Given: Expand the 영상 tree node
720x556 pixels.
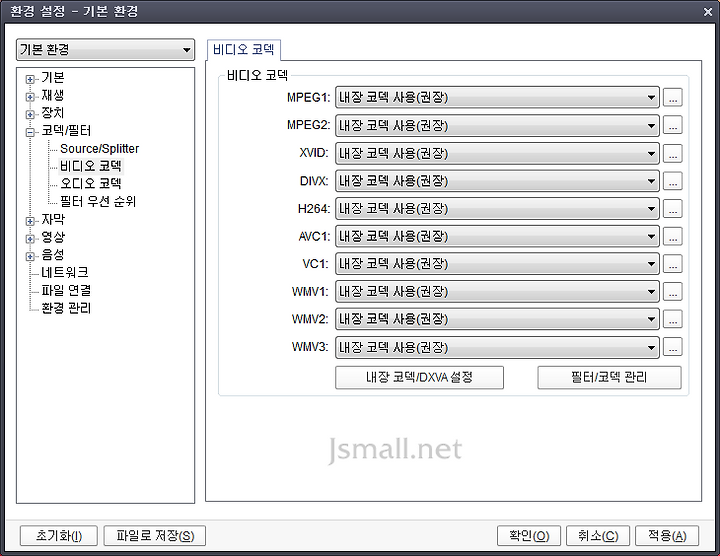Looking at the screenshot, I should [30, 238].
